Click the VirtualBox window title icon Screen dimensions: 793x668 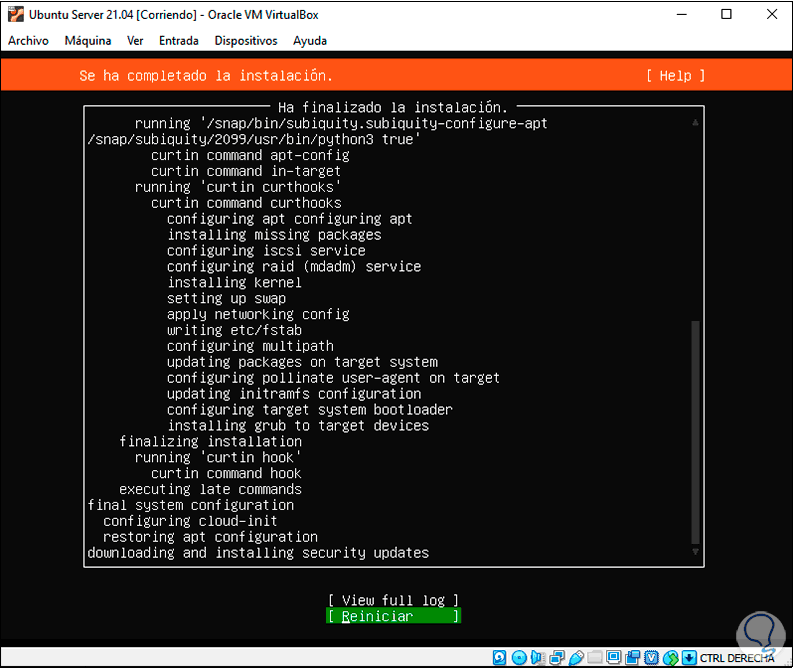[16, 14]
